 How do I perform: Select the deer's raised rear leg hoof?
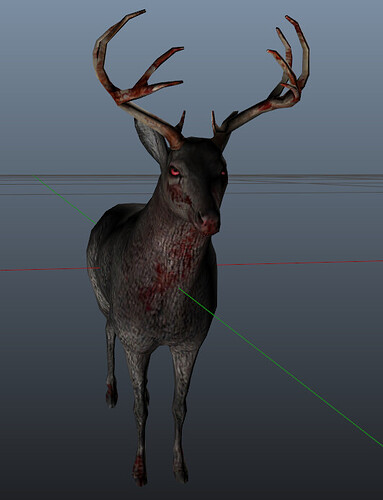point(111,396)
